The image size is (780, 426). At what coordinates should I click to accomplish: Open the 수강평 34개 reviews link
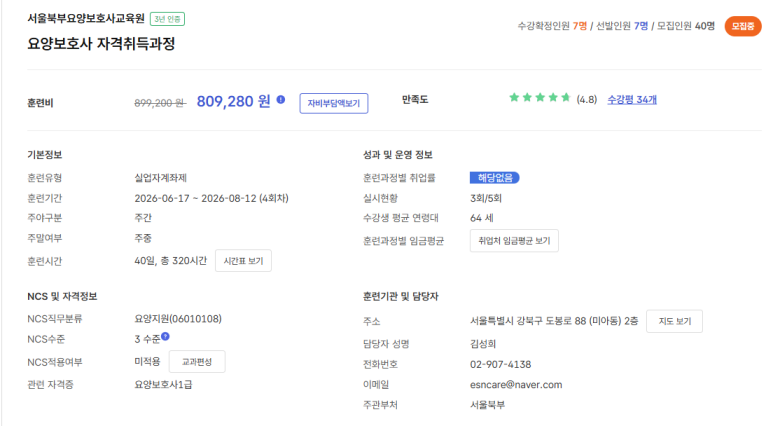point(632,100)
